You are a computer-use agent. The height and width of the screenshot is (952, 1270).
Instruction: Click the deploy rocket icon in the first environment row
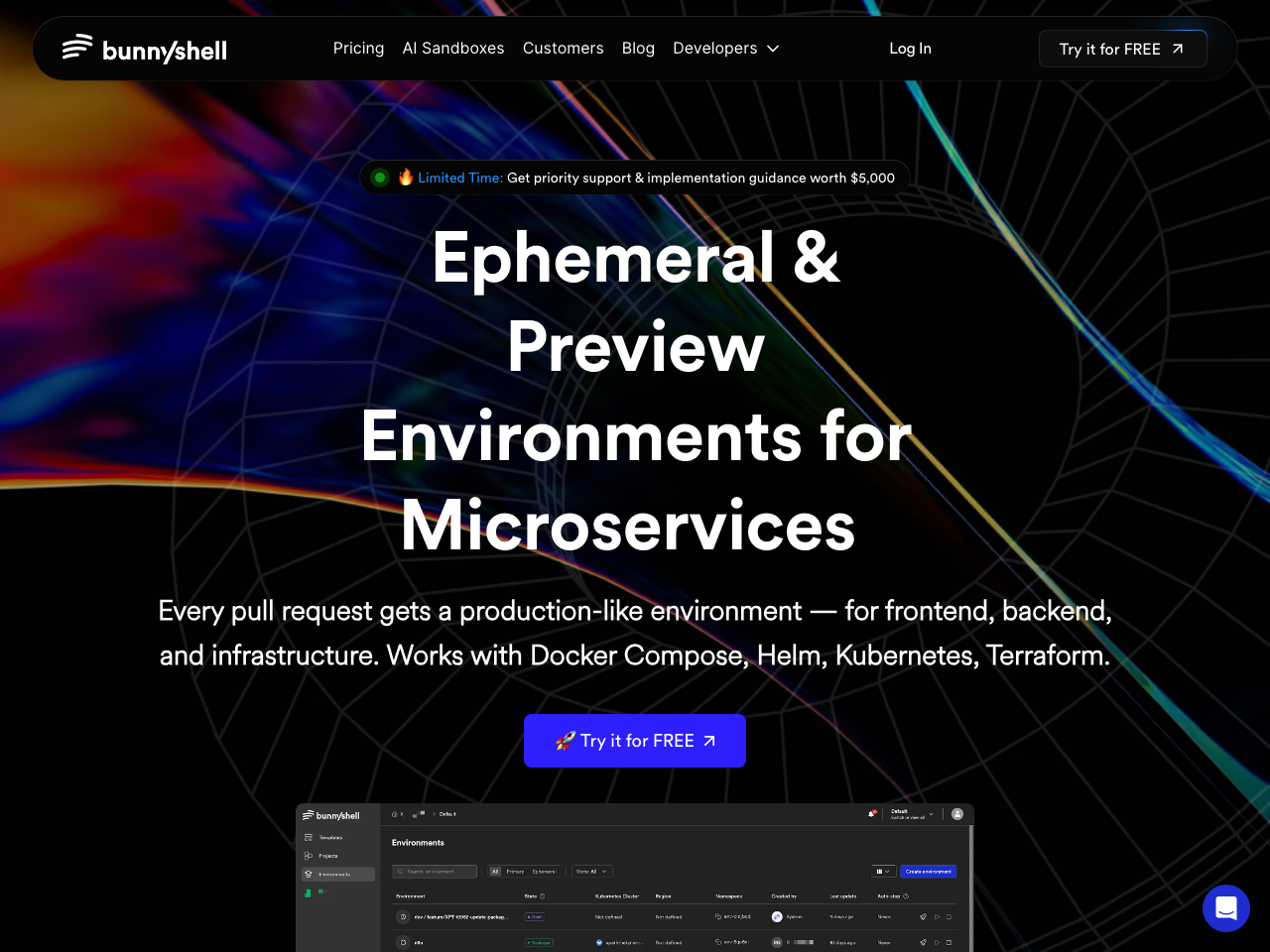pyautogui.click(x=923, y=916)
